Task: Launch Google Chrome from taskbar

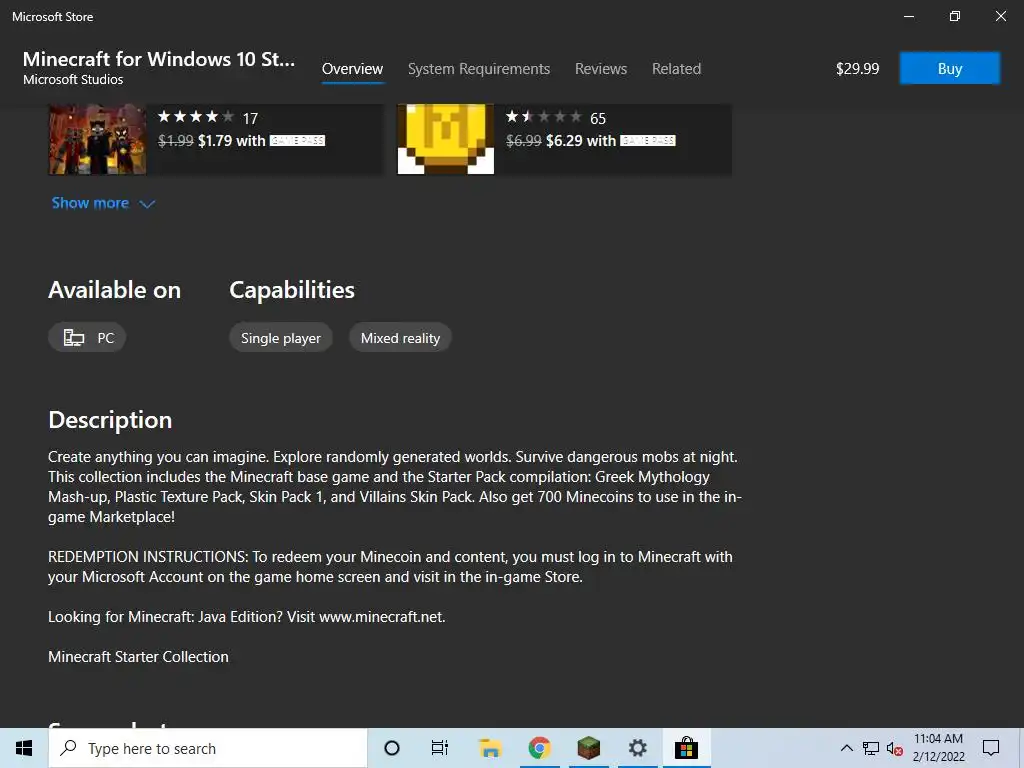Action: pyautogui.click(x=539, y=748)
